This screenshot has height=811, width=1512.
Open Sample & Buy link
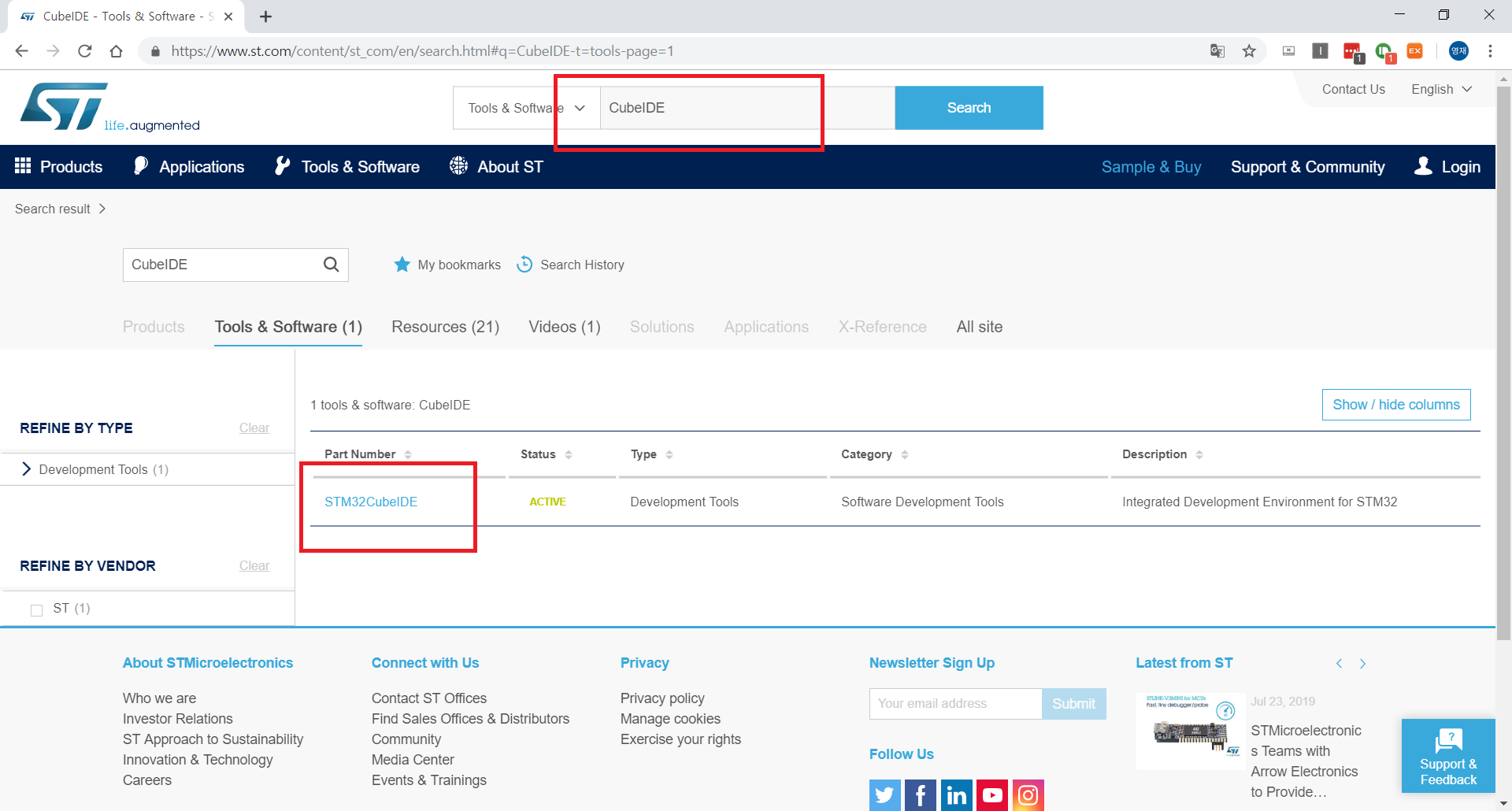pos(1151,167)
